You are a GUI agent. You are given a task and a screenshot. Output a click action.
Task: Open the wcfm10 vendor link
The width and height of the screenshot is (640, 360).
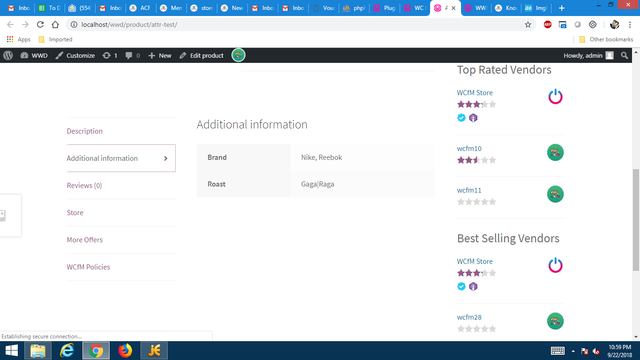coord(469,149)
